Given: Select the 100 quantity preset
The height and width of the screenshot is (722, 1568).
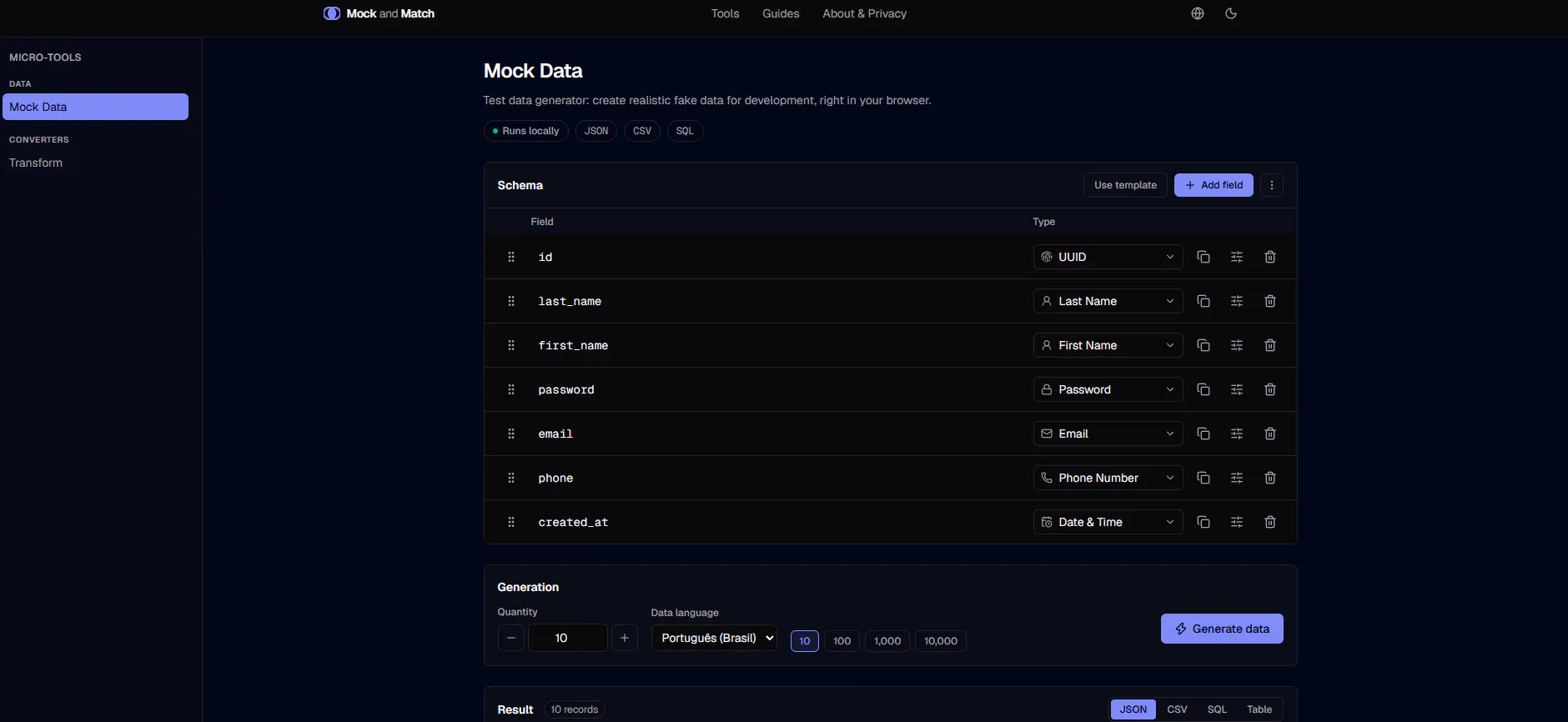Looking at the screenshot, I should [x=842, y=641].
